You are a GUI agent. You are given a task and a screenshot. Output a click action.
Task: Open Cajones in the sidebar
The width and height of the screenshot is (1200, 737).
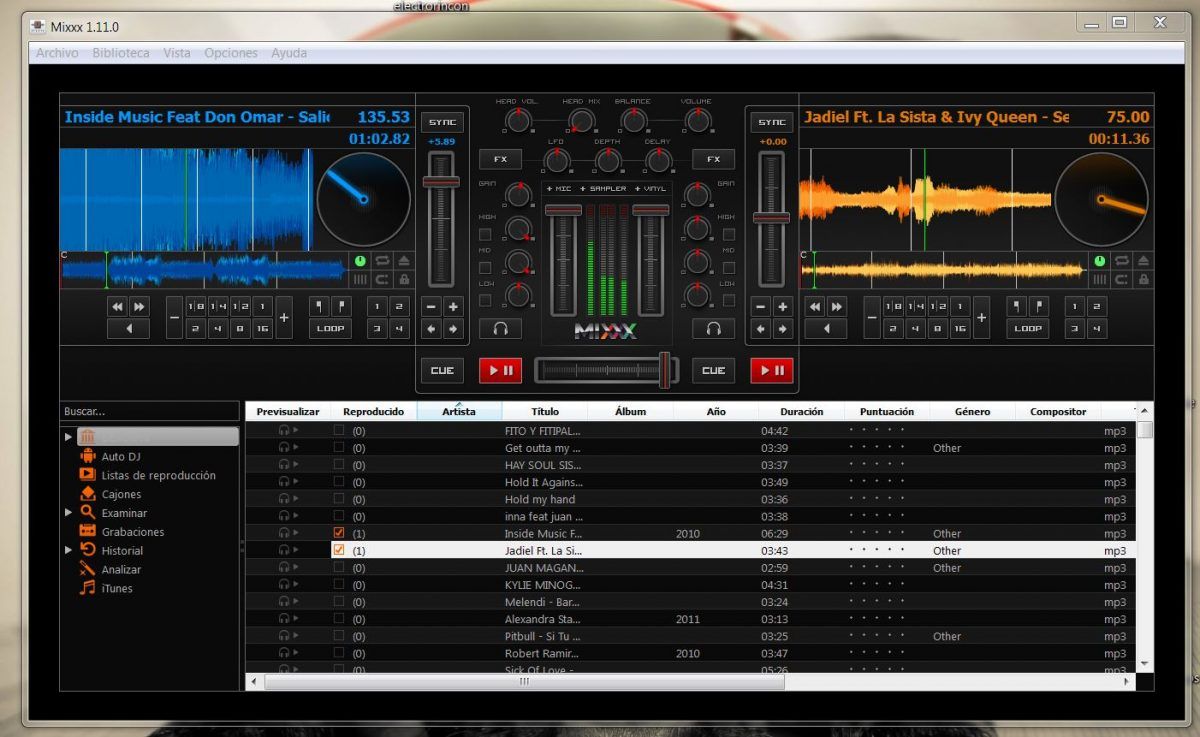121,494
